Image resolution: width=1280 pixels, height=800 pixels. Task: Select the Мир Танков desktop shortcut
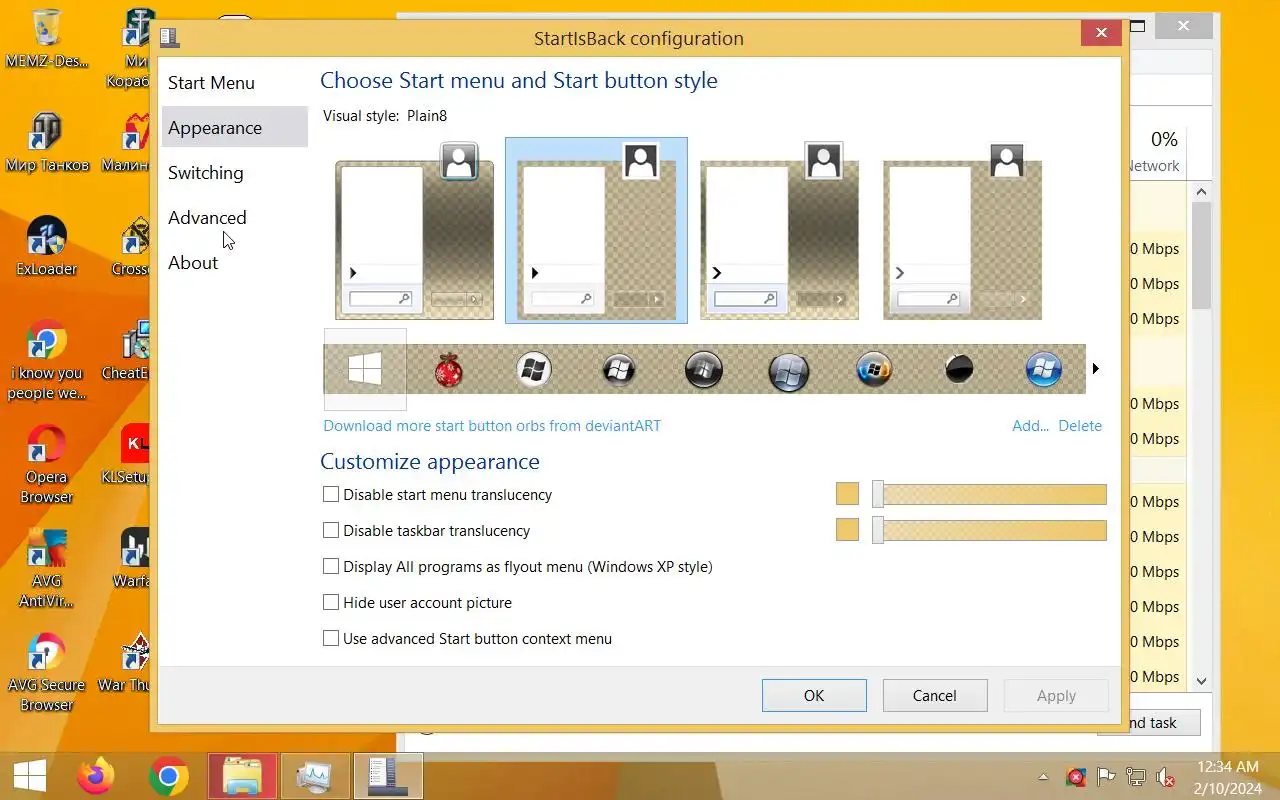tap(47, 143)
